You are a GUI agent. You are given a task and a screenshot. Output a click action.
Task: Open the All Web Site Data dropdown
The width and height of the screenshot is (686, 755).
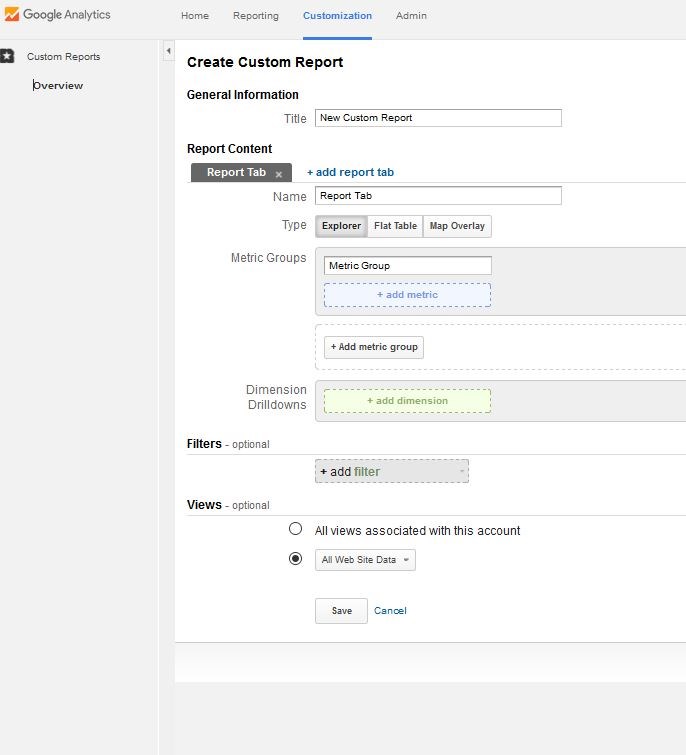pyautogui.click(x=365, y=560)
